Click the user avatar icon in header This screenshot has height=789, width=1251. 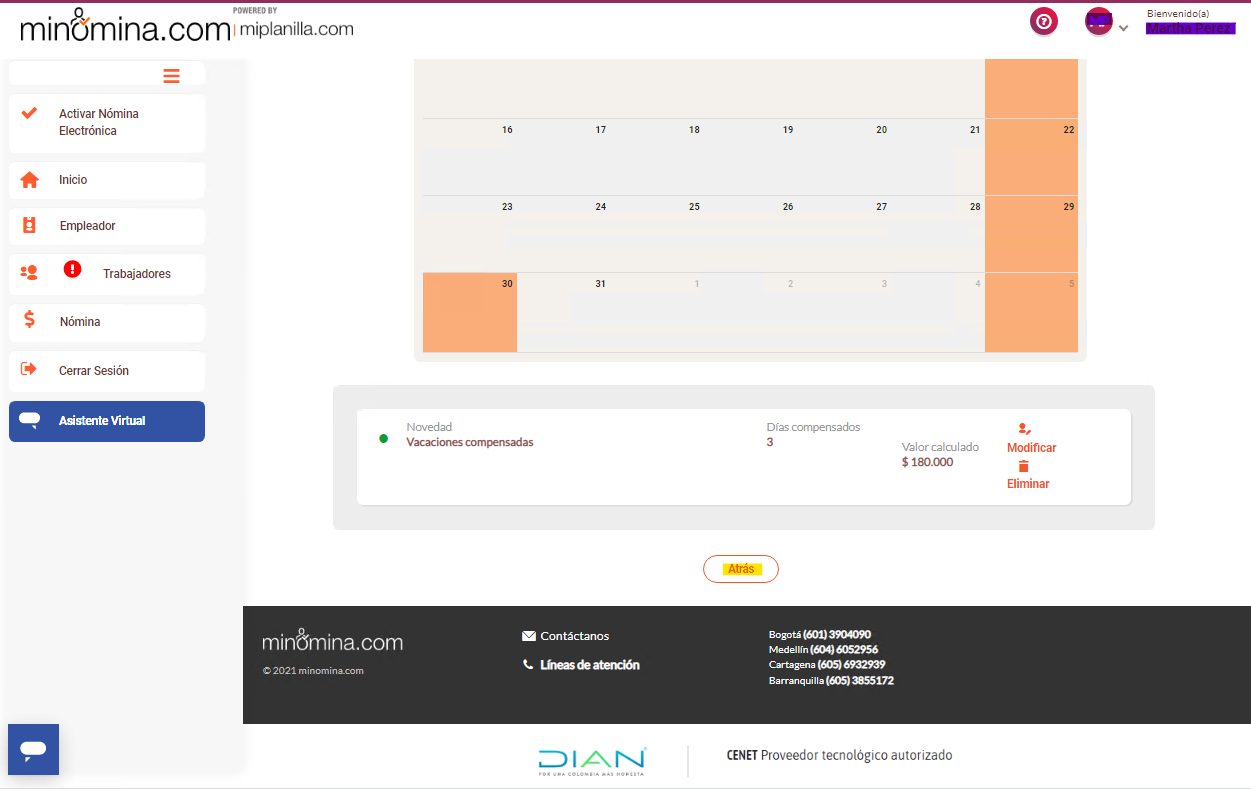click(1099, 21)
